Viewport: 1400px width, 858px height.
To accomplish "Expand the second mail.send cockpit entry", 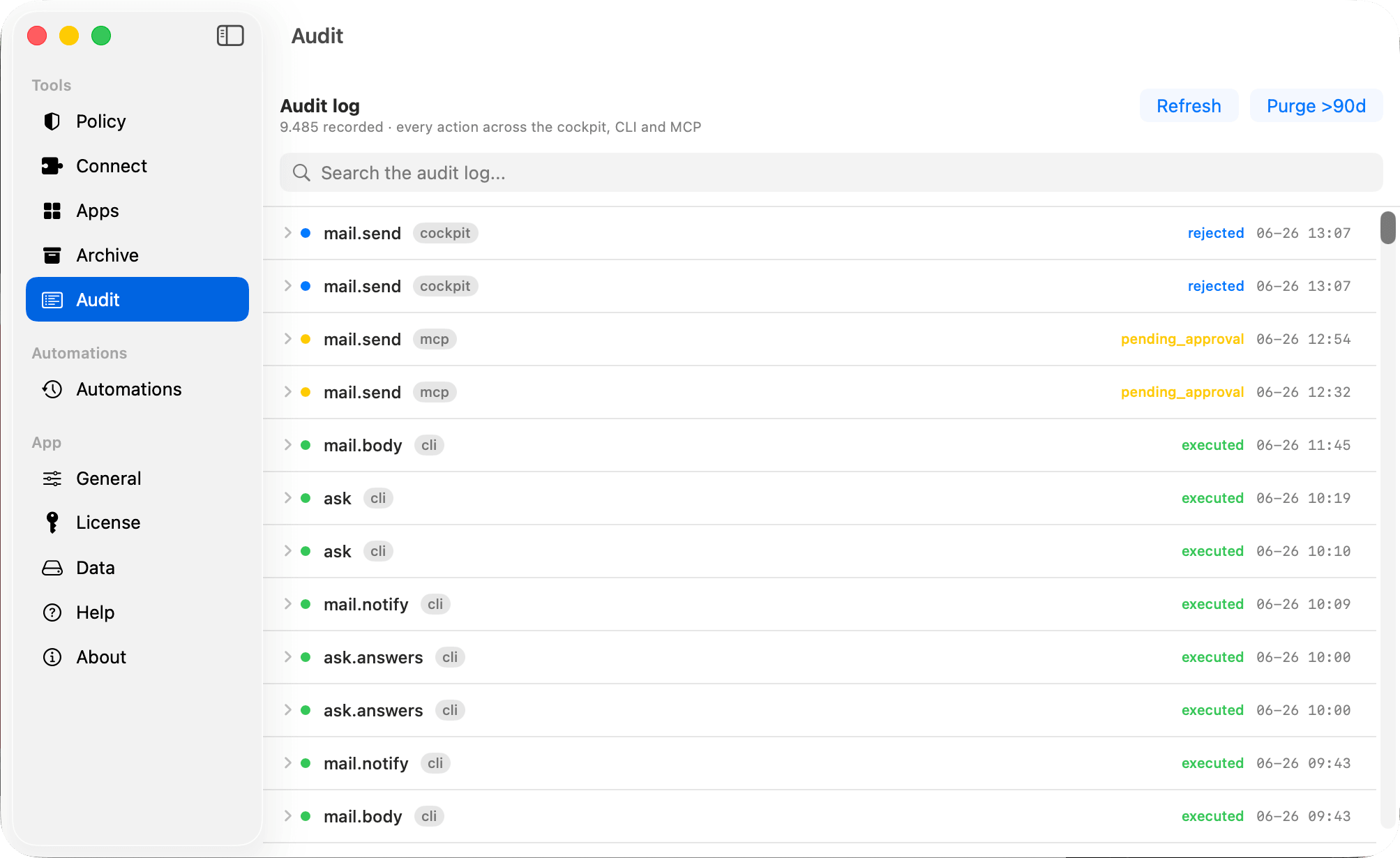I will (287, 286).
